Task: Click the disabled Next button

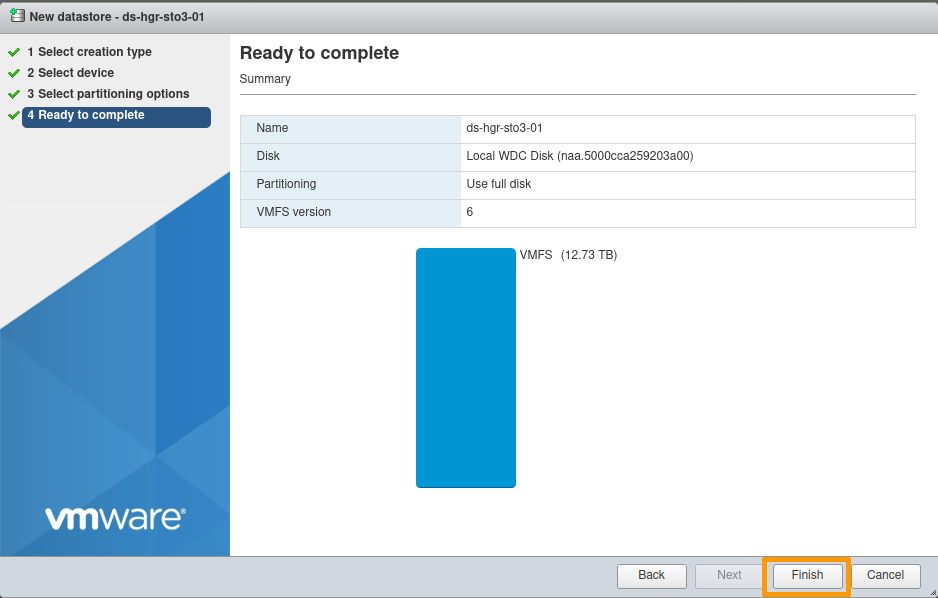Action: (729, 575)
